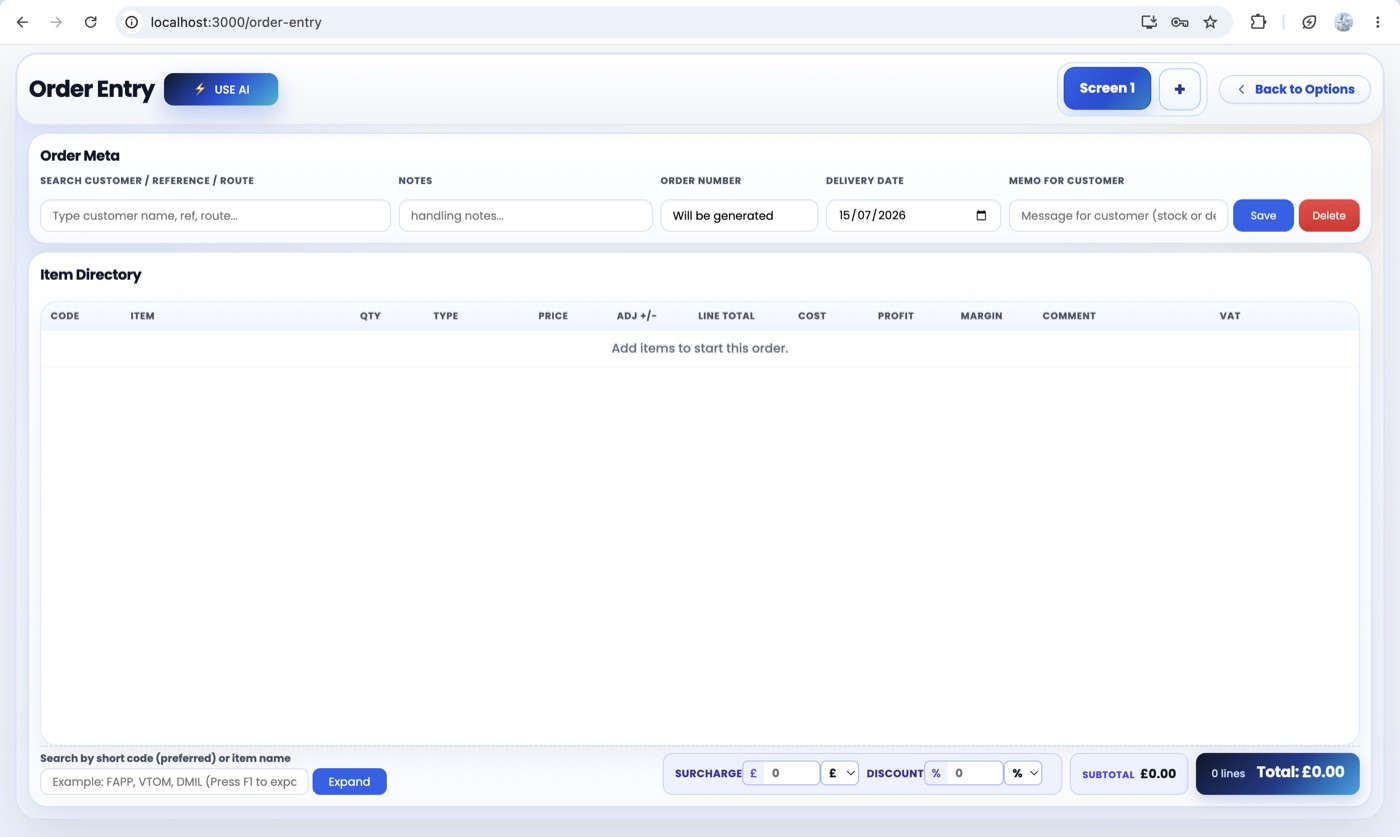Click the browser forward arrow
The height and width of the screenshot is (837, 1400).
click(56, 22)
